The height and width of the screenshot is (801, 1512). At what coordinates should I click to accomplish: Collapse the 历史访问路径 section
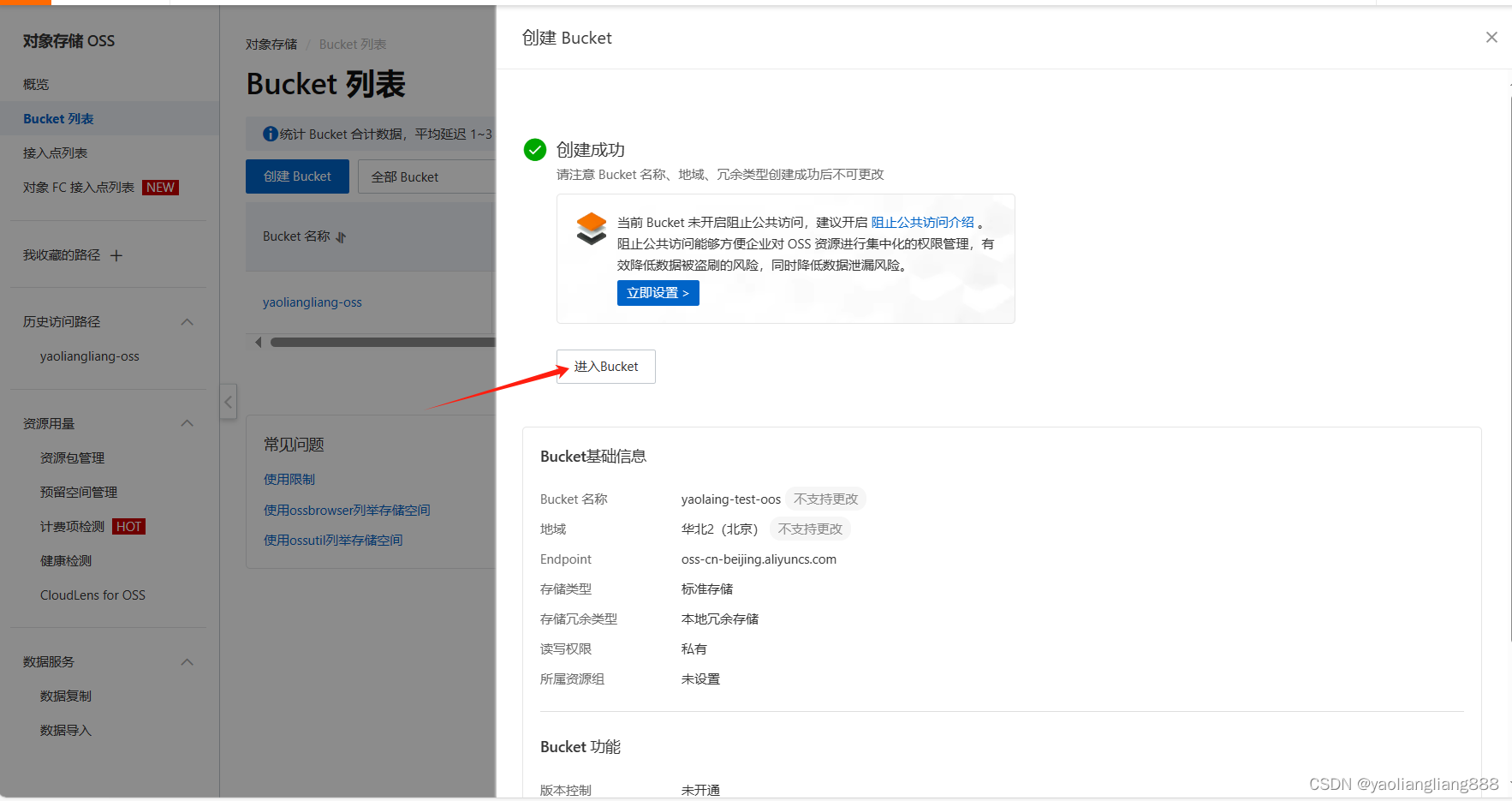click(188, 322)
